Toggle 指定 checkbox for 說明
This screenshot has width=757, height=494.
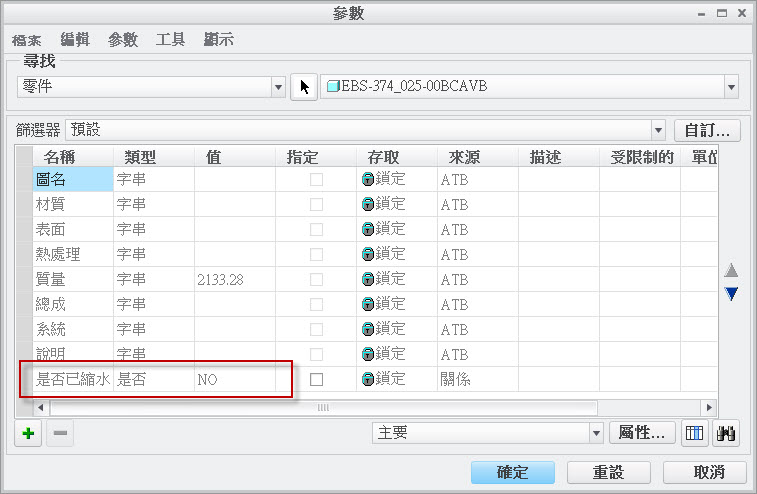(316, 354)
